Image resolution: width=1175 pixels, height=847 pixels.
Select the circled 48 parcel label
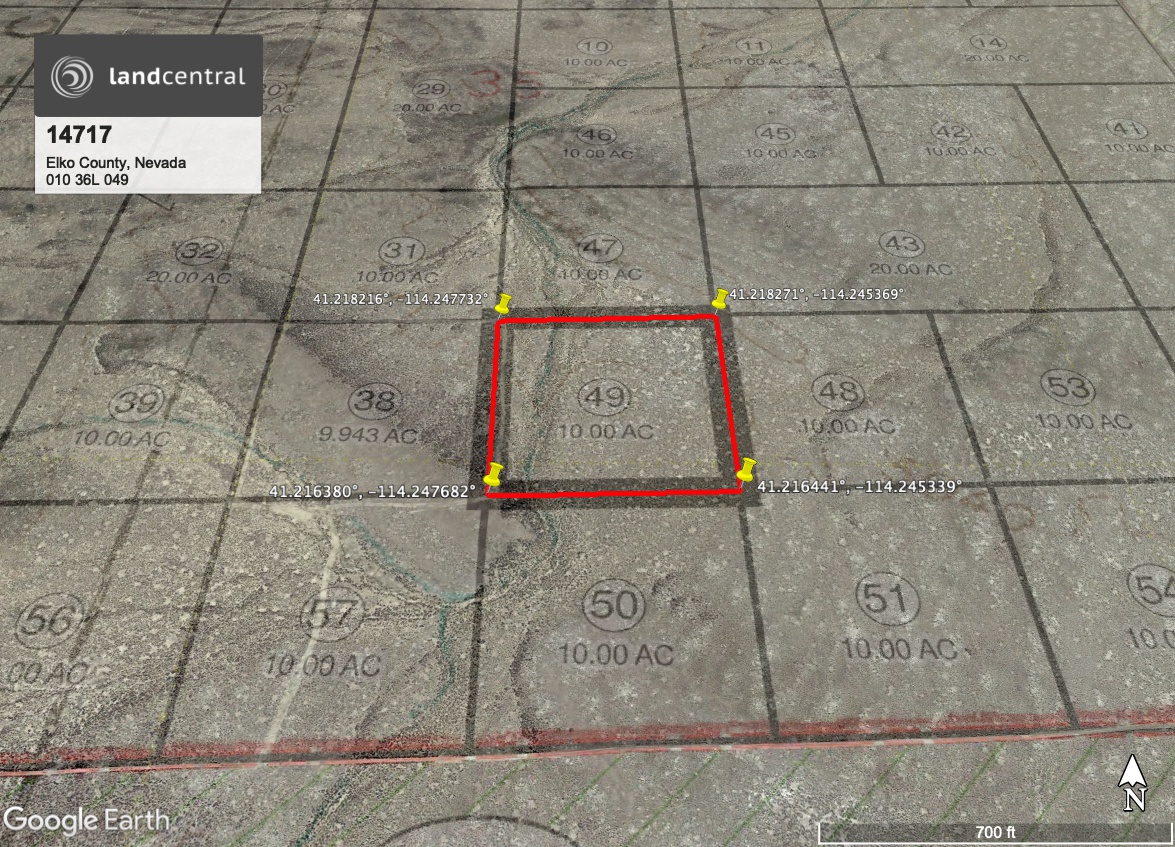(836, 392)
